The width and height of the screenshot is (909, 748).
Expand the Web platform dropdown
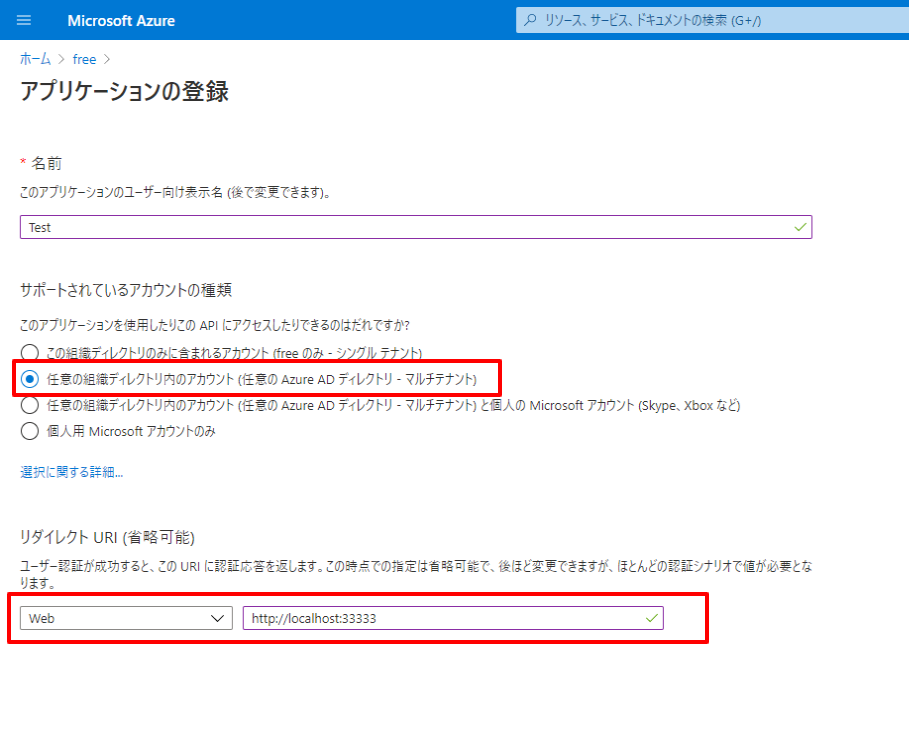[126, 618]
